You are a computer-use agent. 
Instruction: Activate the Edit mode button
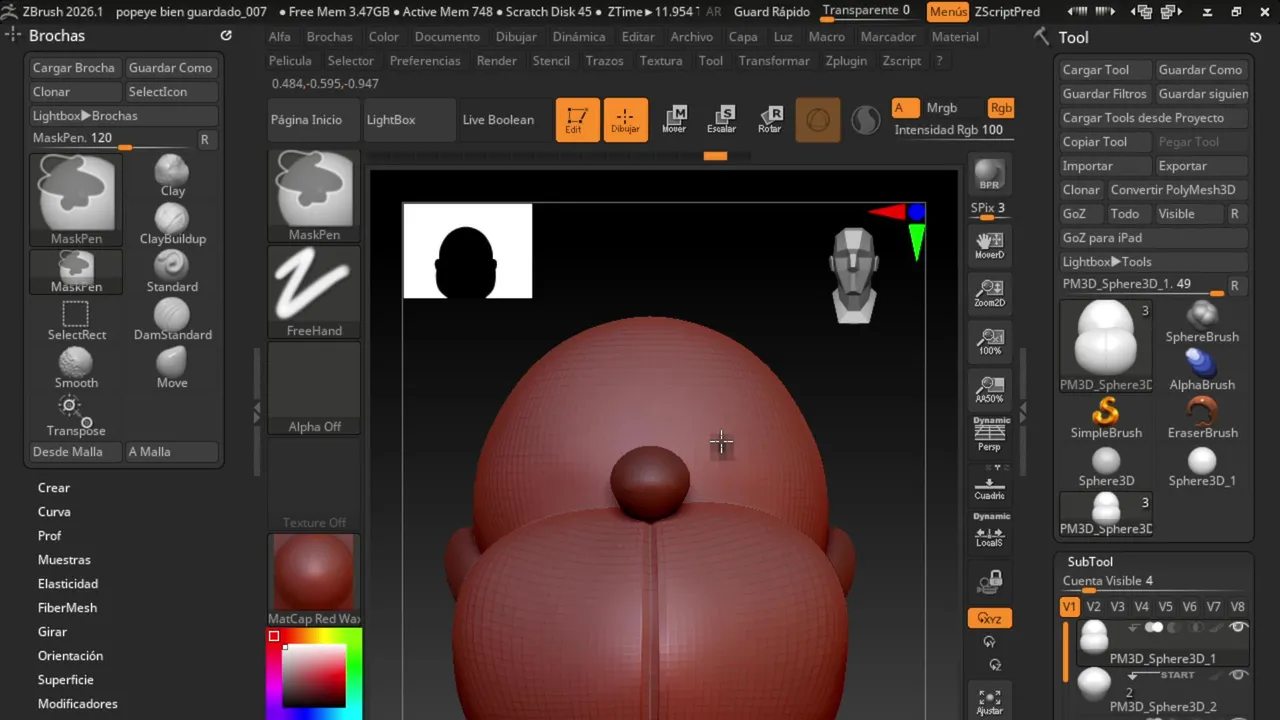[577, 120]
